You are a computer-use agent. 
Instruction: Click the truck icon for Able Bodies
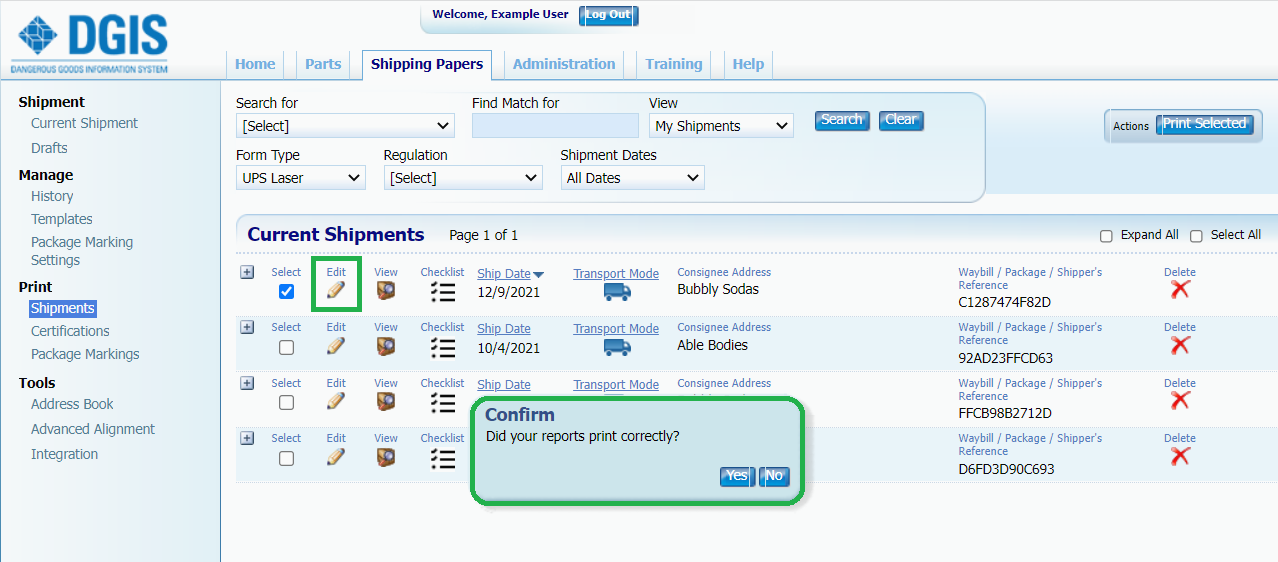pos(617,347)
